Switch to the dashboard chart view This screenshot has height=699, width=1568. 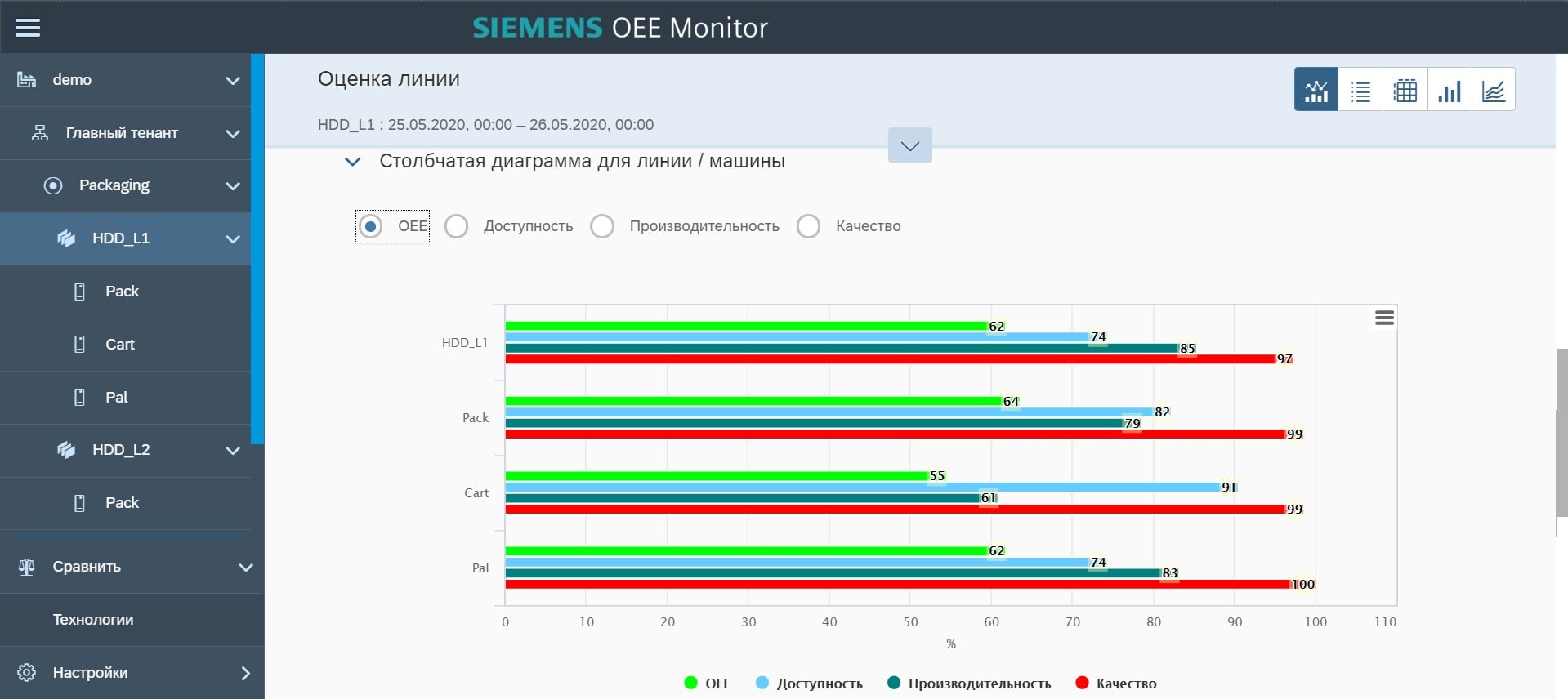1316,89
